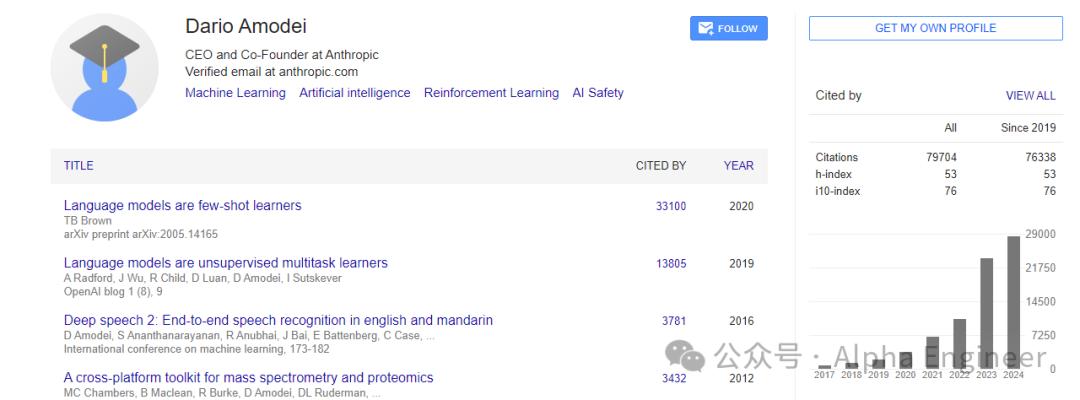
Task: Open the AI Safety interest link
Action: coord(598,93)
